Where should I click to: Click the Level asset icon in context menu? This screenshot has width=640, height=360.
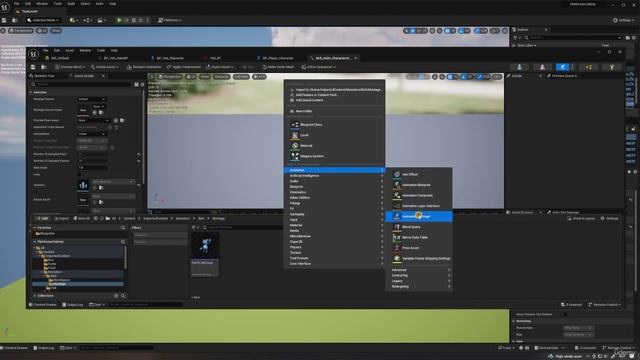pos(295,135)
